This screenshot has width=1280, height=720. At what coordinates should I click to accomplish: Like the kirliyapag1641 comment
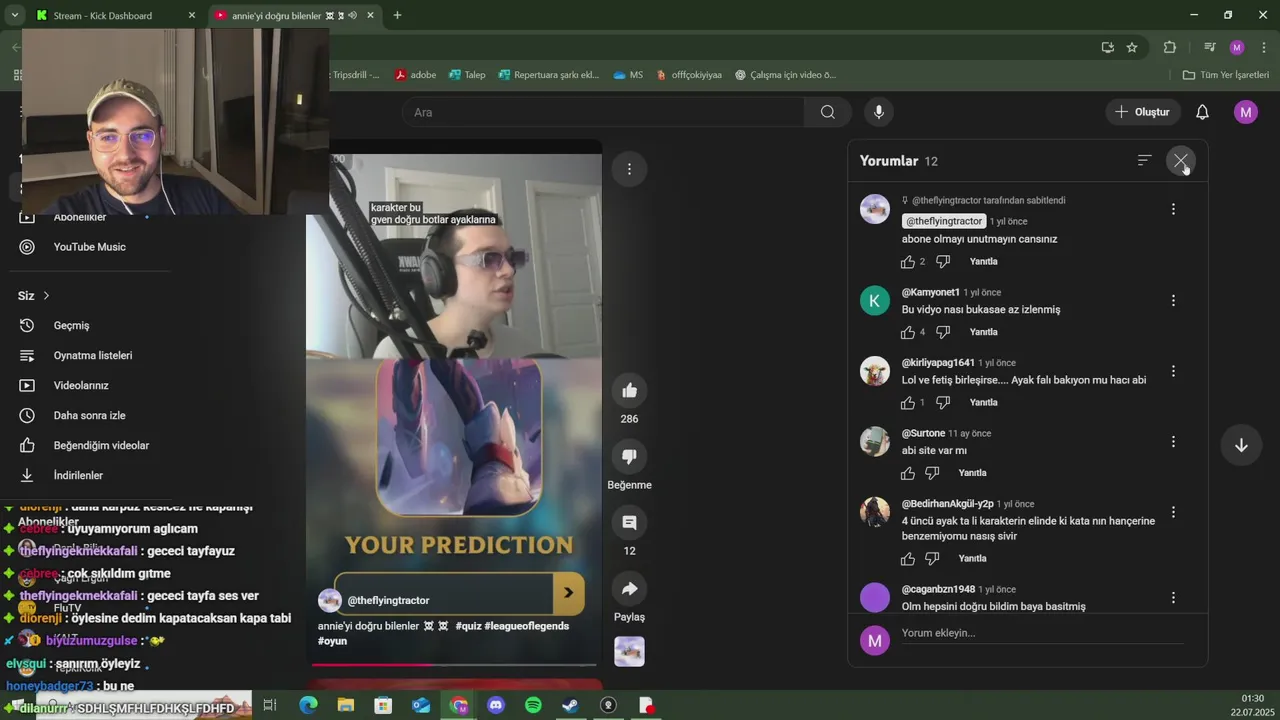[908, 403]
